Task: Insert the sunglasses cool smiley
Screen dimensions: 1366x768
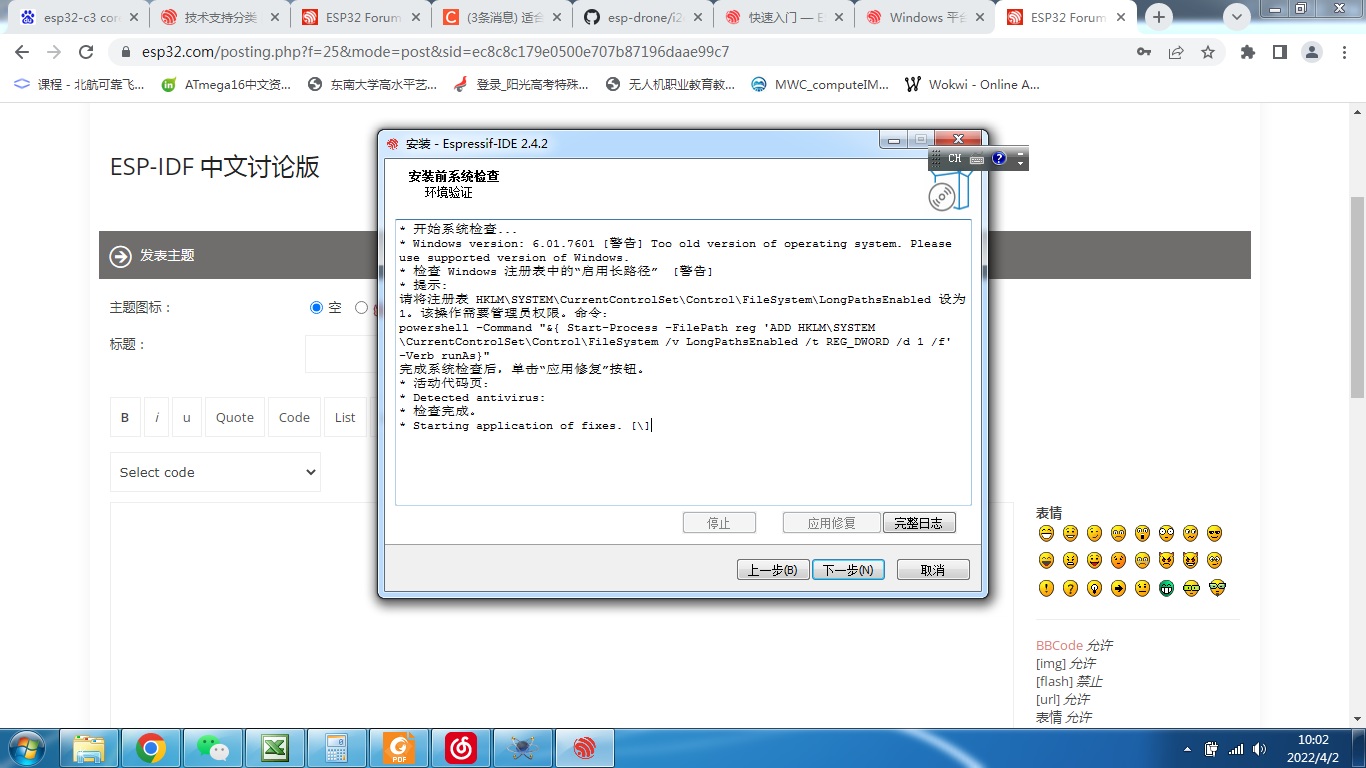Action: pyautogui.click(x=1215, y=533)
